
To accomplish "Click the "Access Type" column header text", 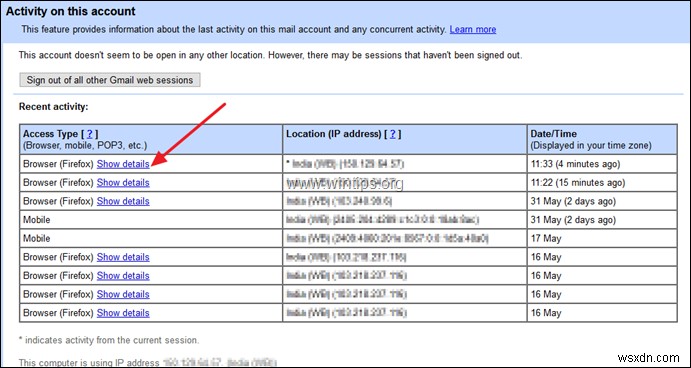I will click(x=50, y=134).
